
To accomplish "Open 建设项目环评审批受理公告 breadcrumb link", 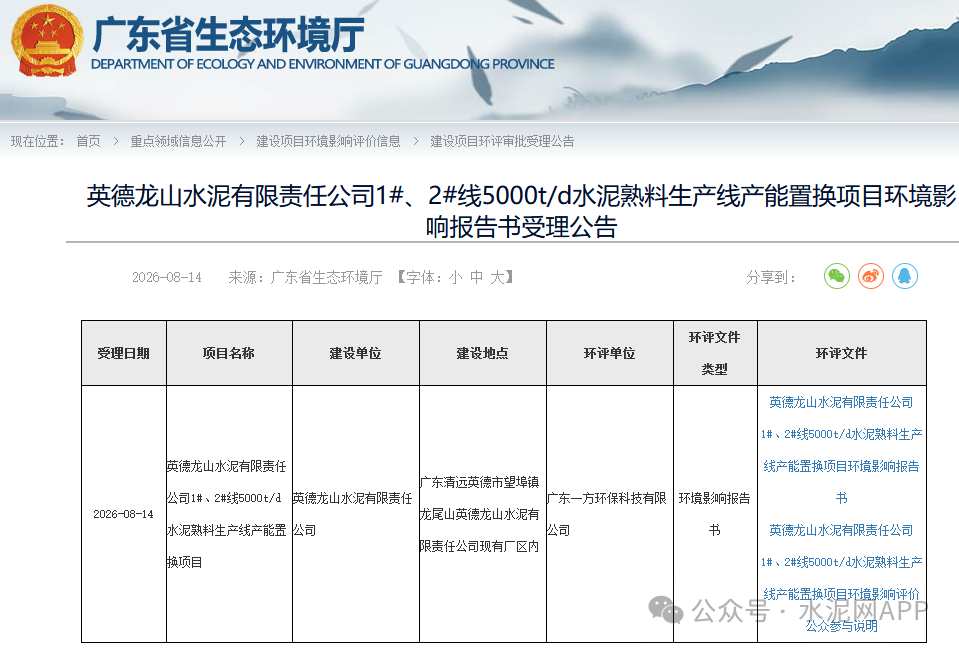I will point(502,141).
